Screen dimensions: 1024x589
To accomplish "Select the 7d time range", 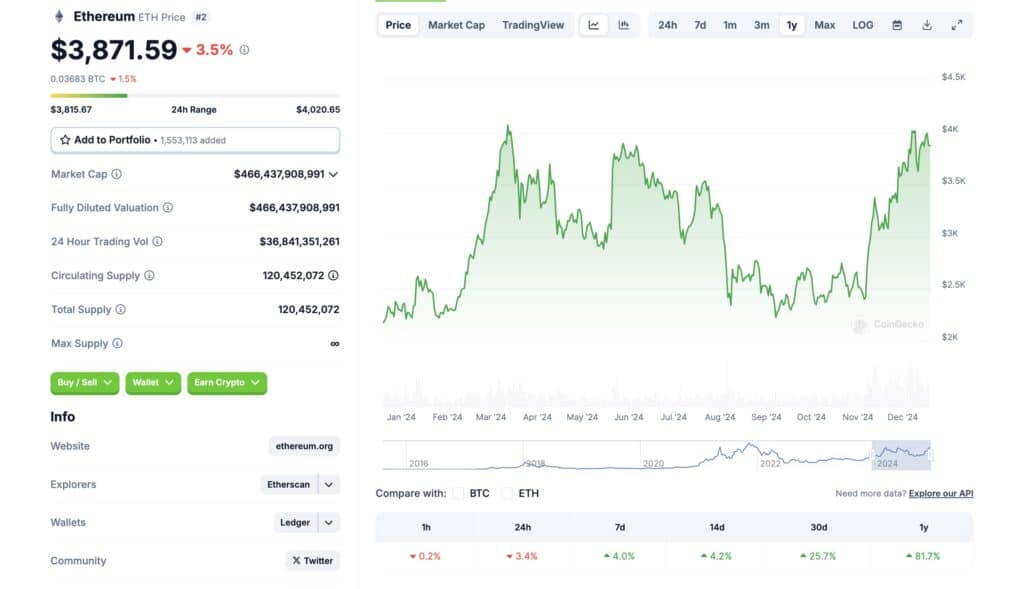I will pos(700,25).
